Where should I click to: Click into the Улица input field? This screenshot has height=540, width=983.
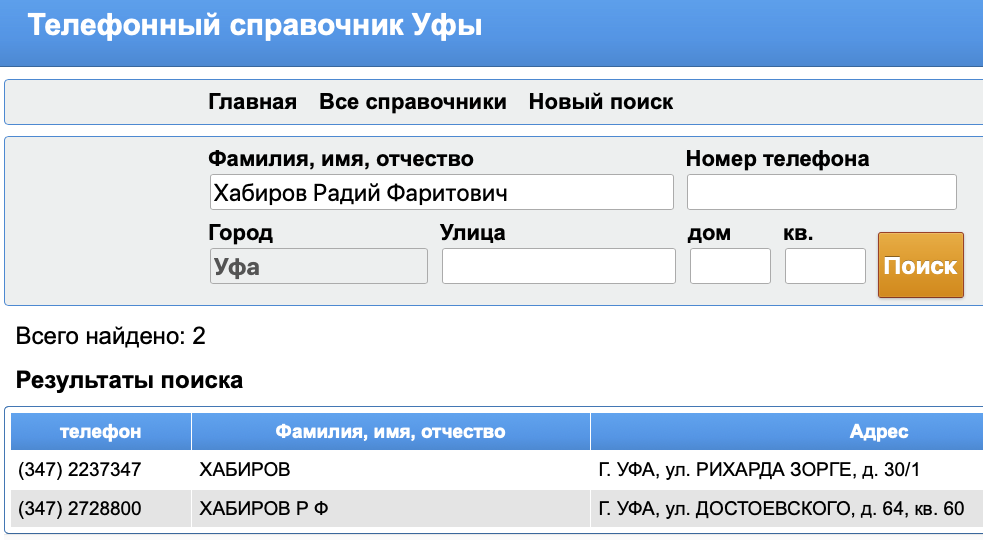click(x=558, y=267)
